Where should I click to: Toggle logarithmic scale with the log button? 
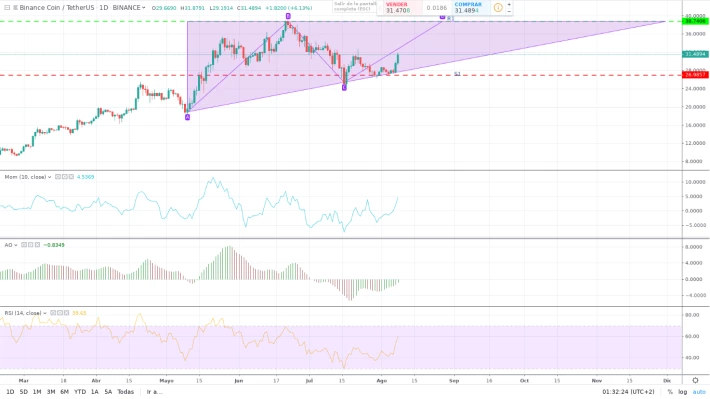pos(682,392)
